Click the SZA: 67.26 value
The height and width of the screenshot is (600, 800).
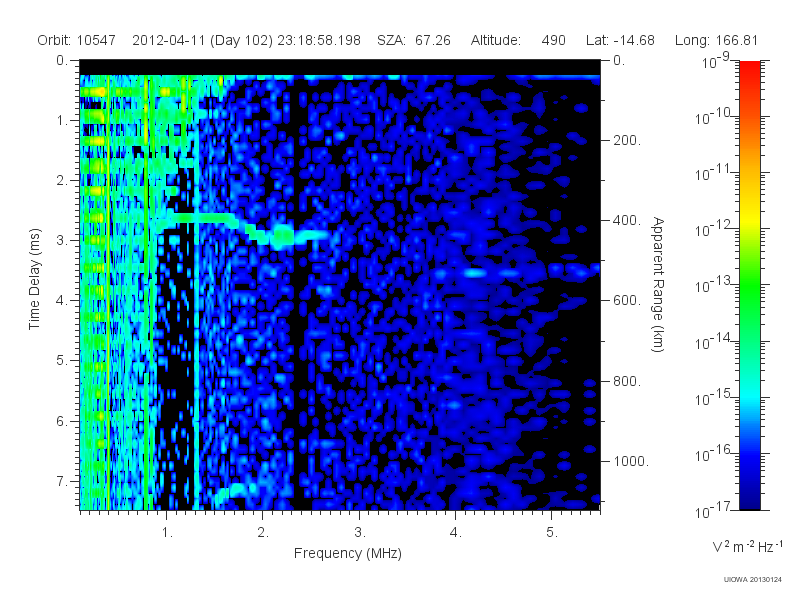414,40
